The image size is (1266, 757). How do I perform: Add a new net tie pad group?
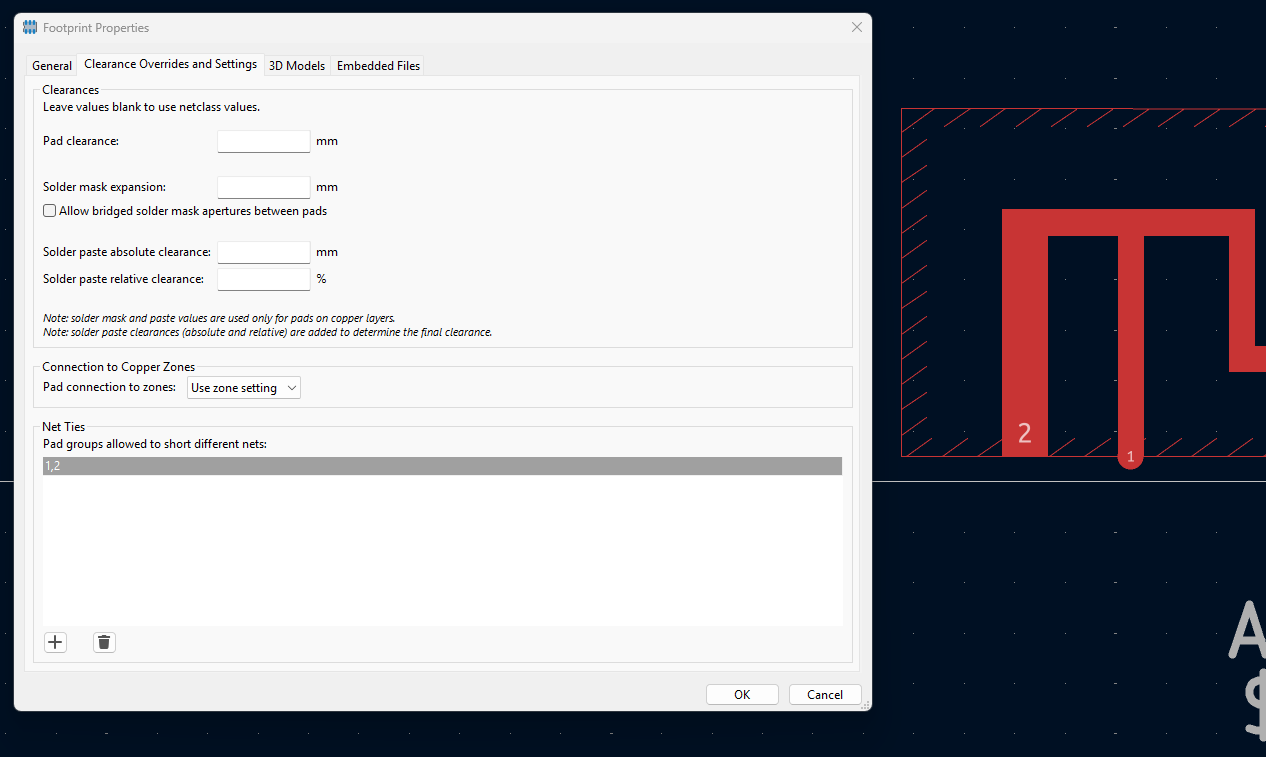(56, 643)
